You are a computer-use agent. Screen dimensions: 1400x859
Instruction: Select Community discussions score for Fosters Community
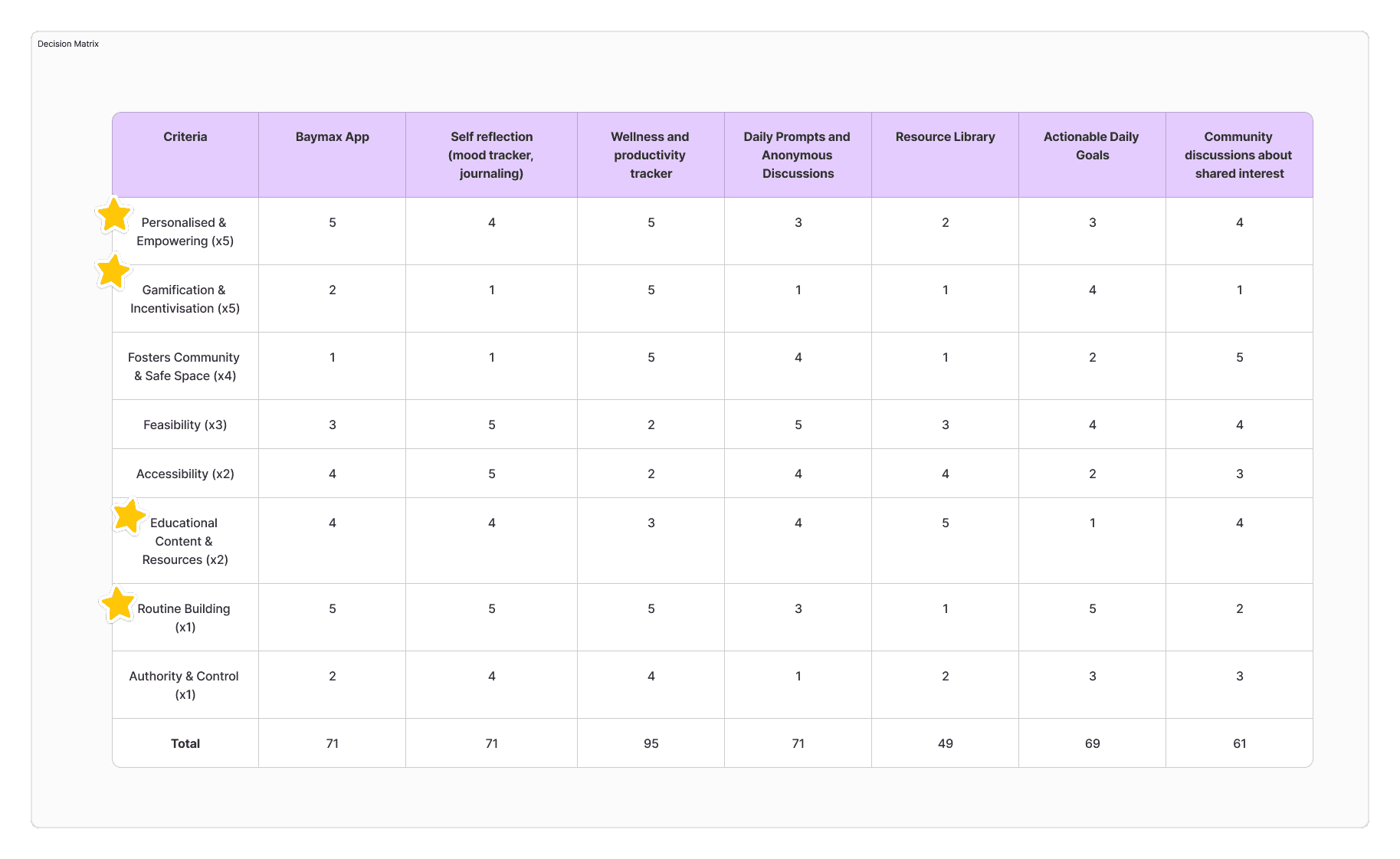1240,366
